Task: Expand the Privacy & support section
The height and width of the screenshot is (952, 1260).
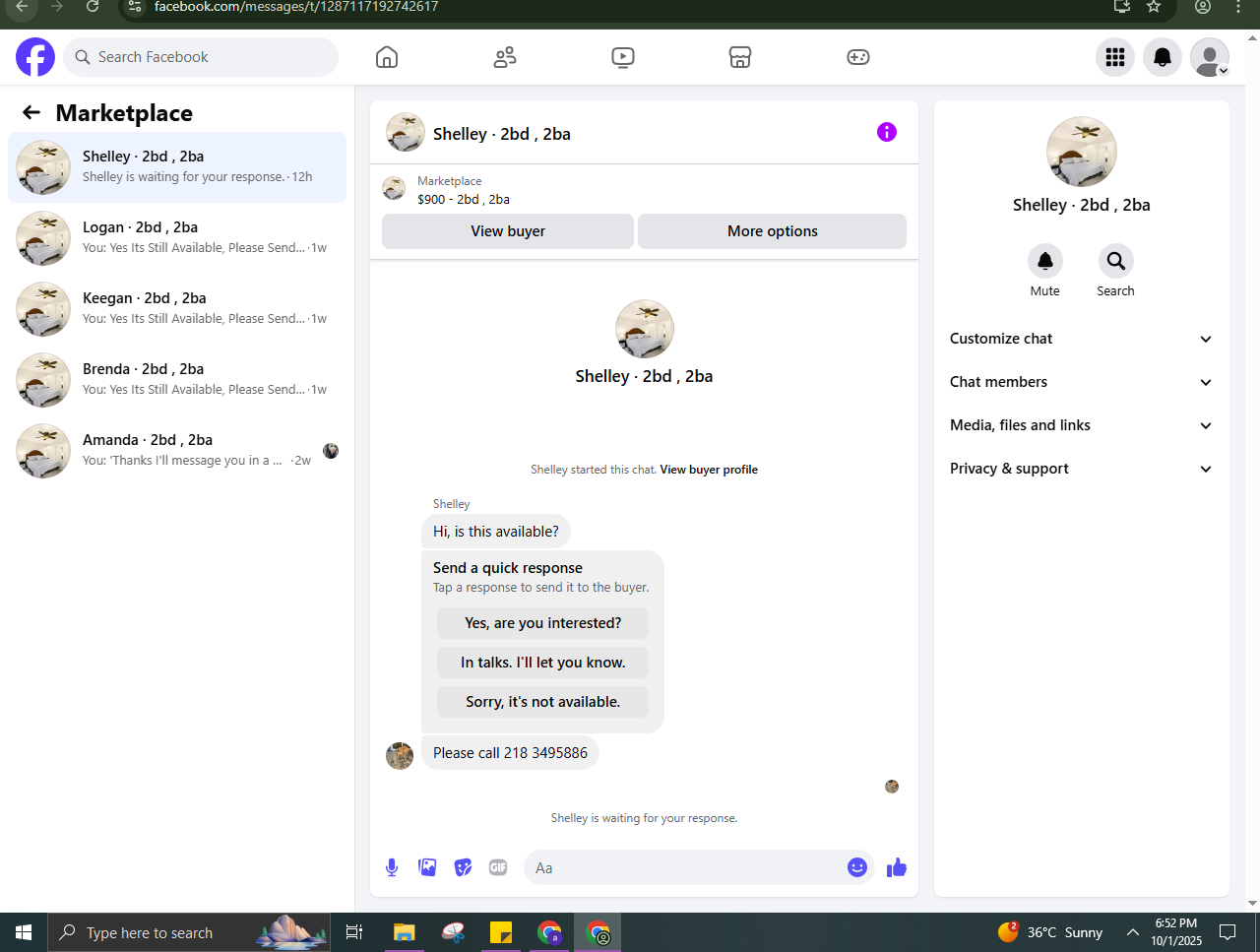Action: (1081, 469)
